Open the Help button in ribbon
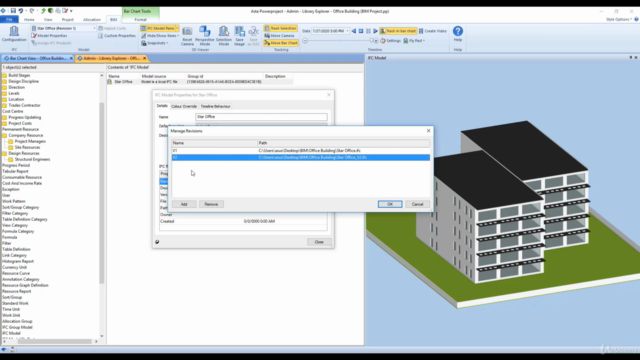 (x=458, y=34)
